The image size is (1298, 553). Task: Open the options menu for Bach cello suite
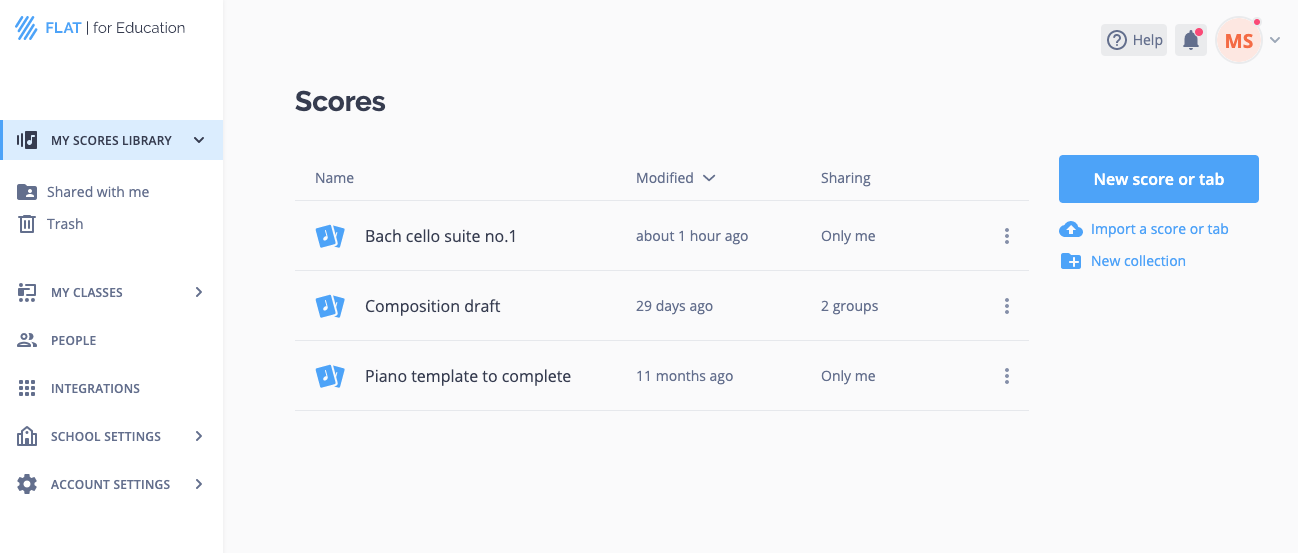1006,236
